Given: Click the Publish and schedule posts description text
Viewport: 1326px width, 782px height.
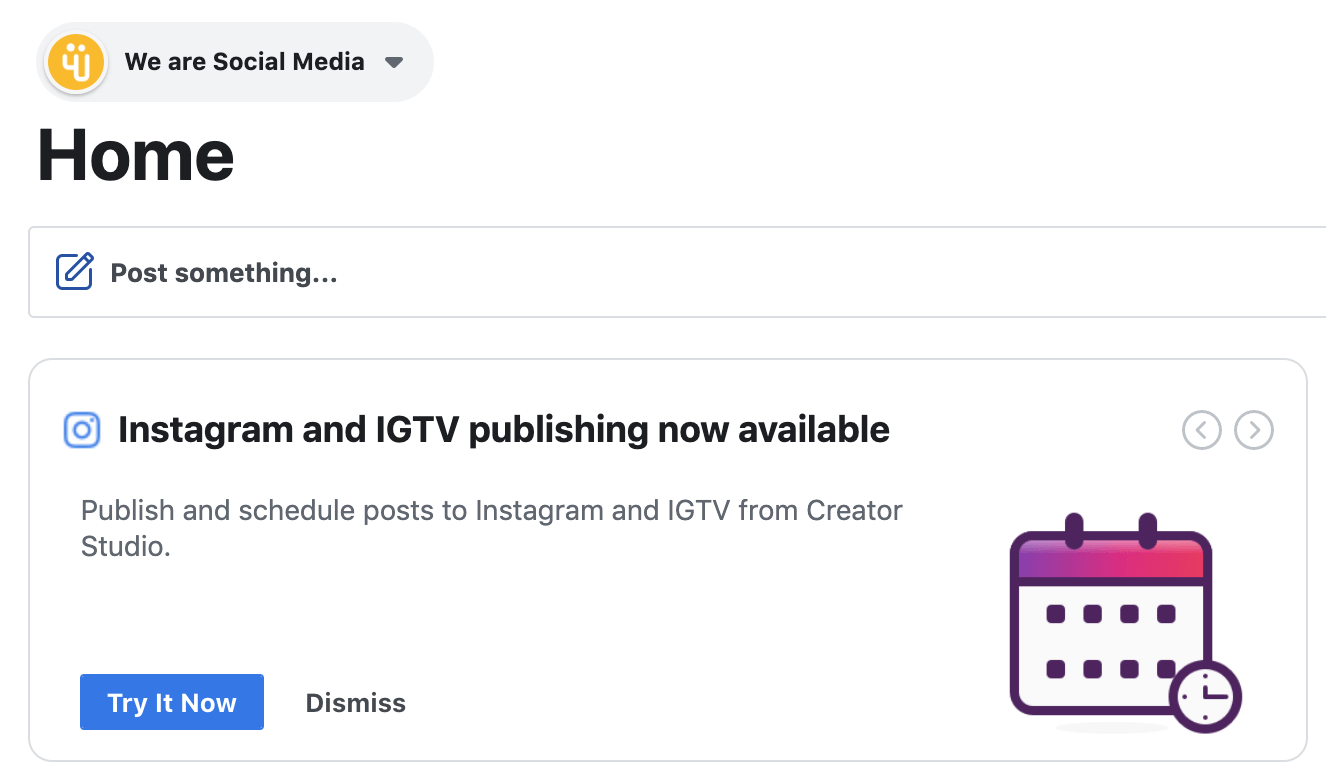Looking at the screenshot, I should coord(492,528).
